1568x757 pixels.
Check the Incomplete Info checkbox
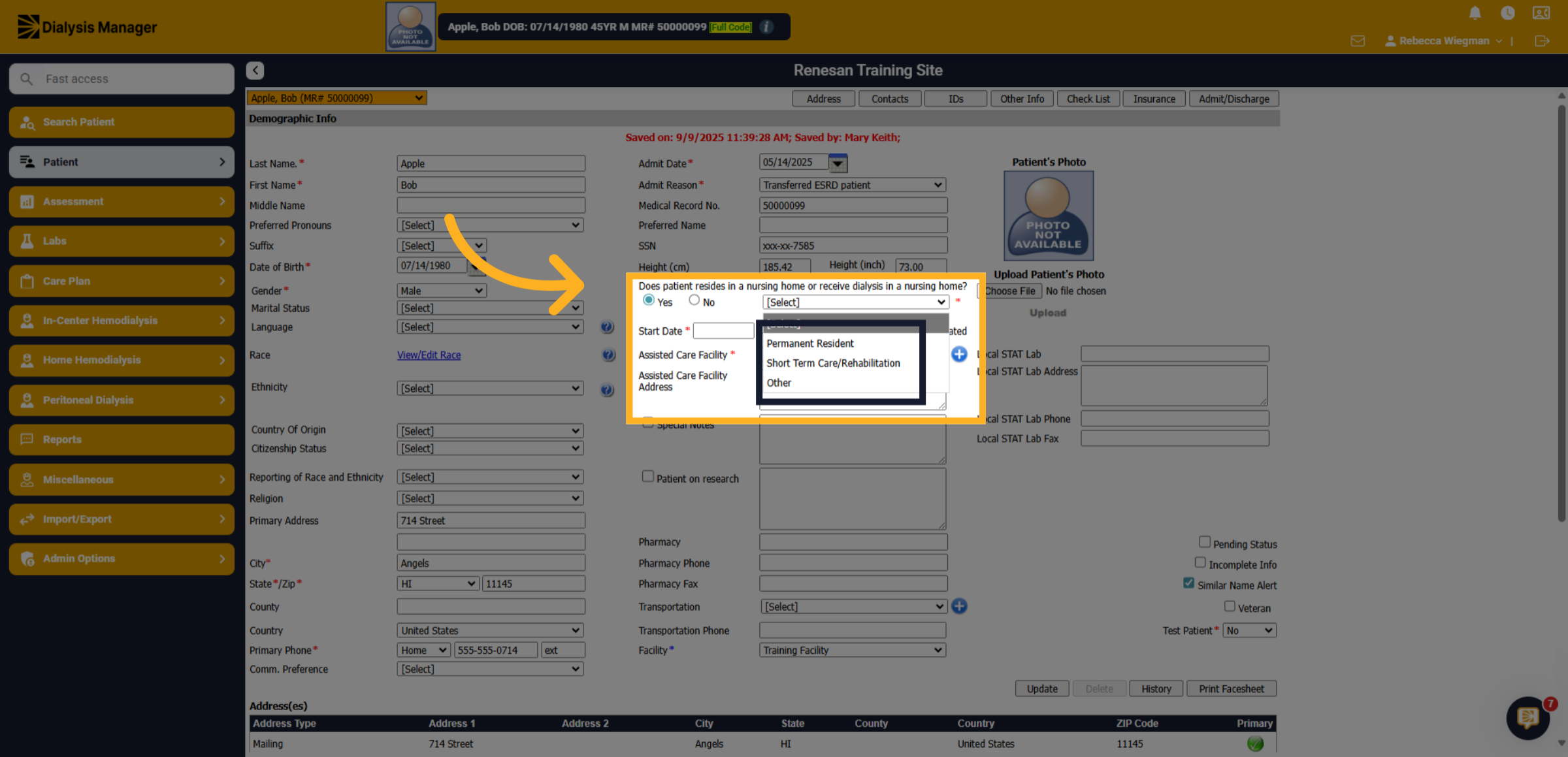[1200, 562]
